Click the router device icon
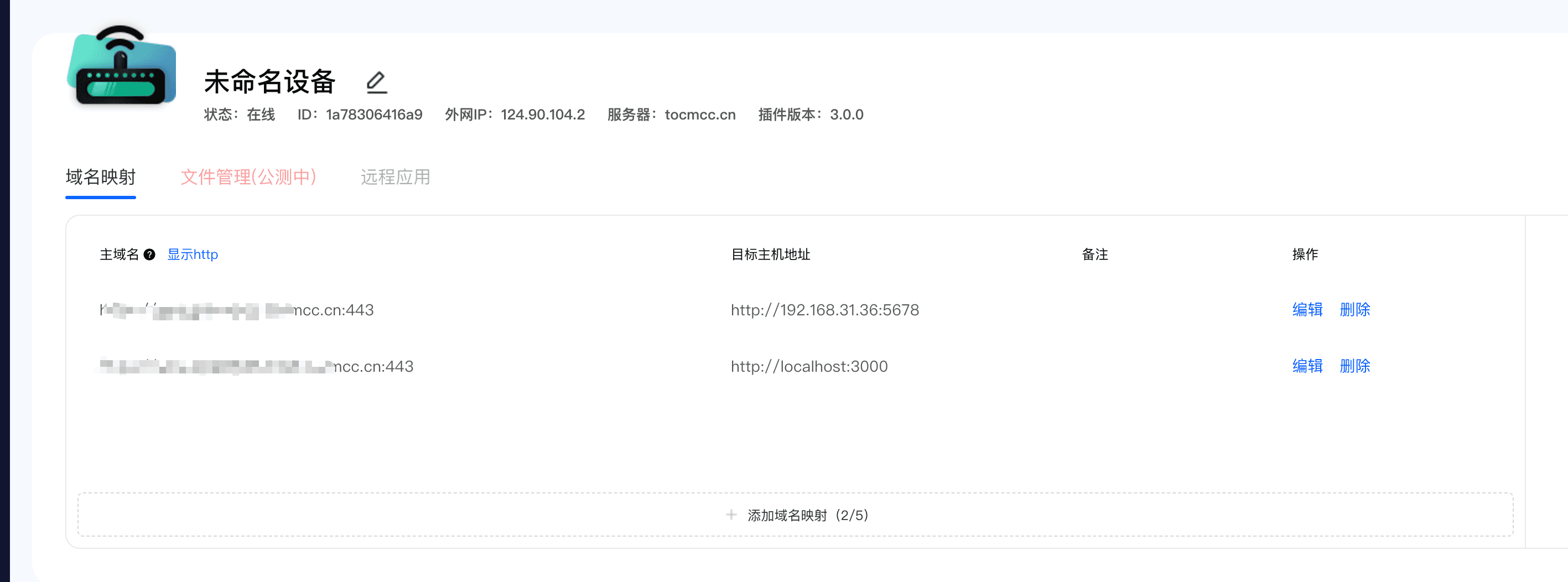The width and height of the screenshot is (1568, 582). tap(122, 66)
